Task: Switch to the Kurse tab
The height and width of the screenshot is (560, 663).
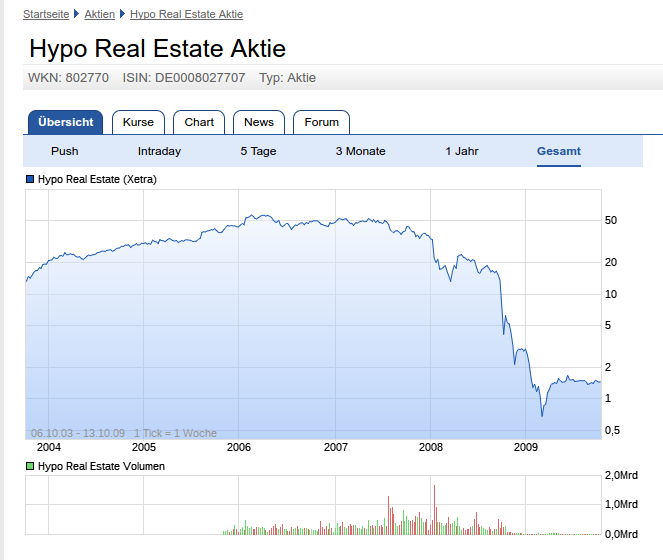Action: tap(138, 122)
